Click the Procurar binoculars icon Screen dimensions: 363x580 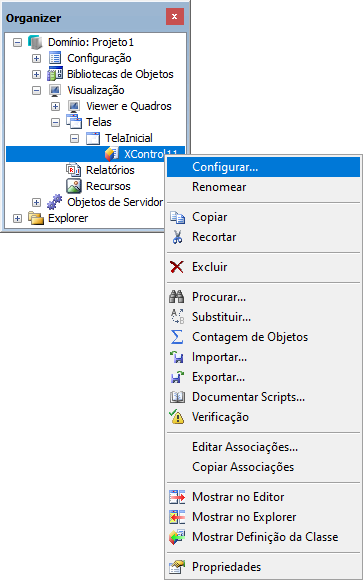[177, 297]
